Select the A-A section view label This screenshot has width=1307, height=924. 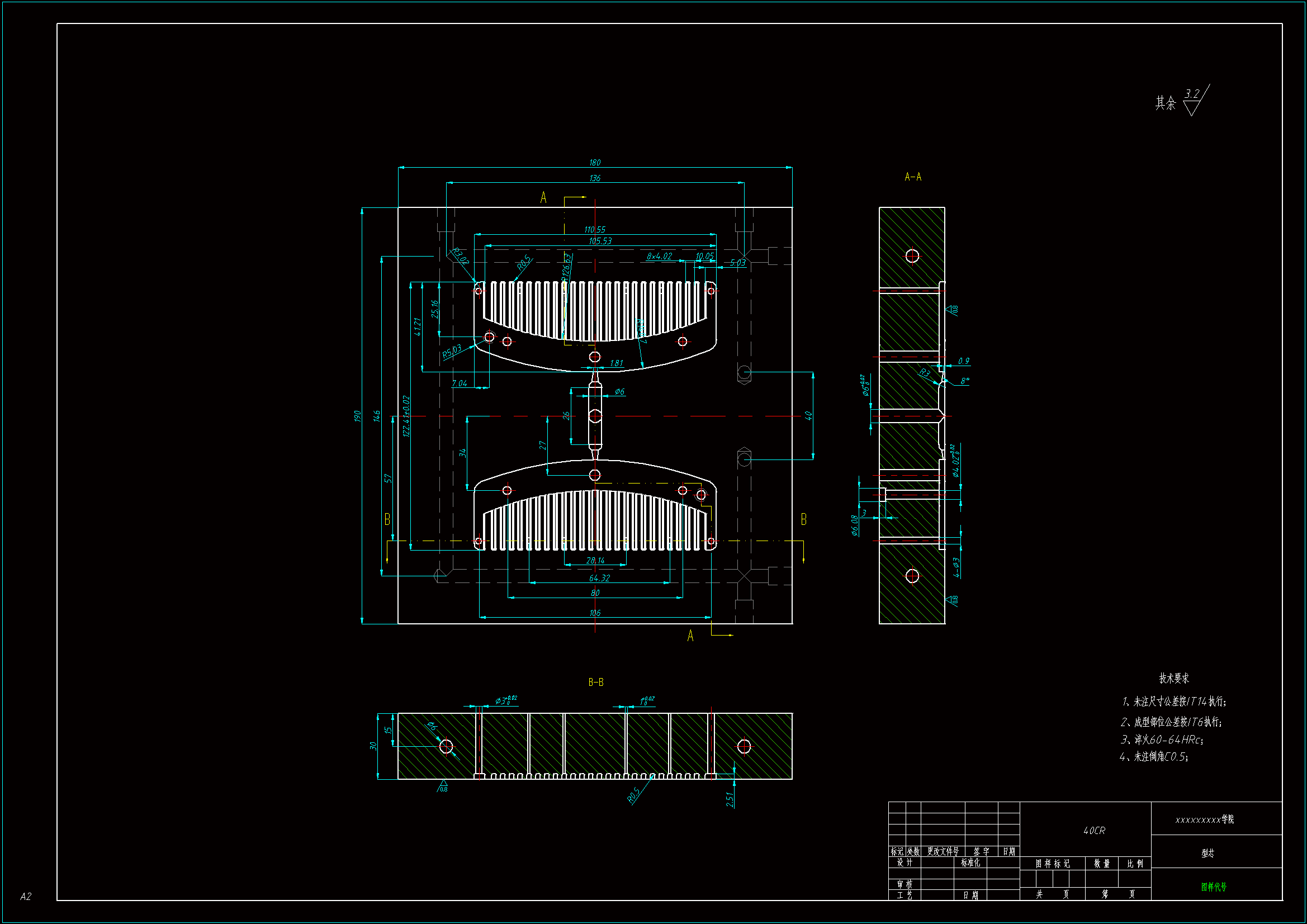coord(913,177)
